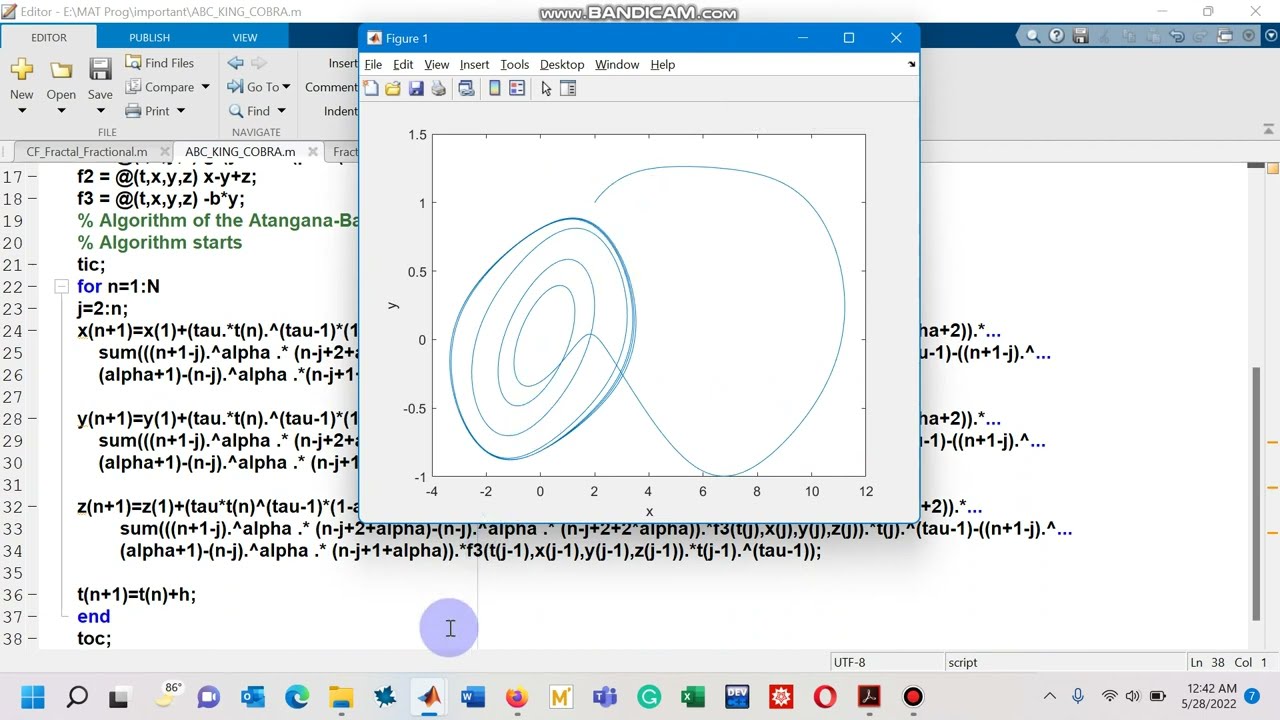Click Undo icon in quick access toolbar

pos(1176,36)
